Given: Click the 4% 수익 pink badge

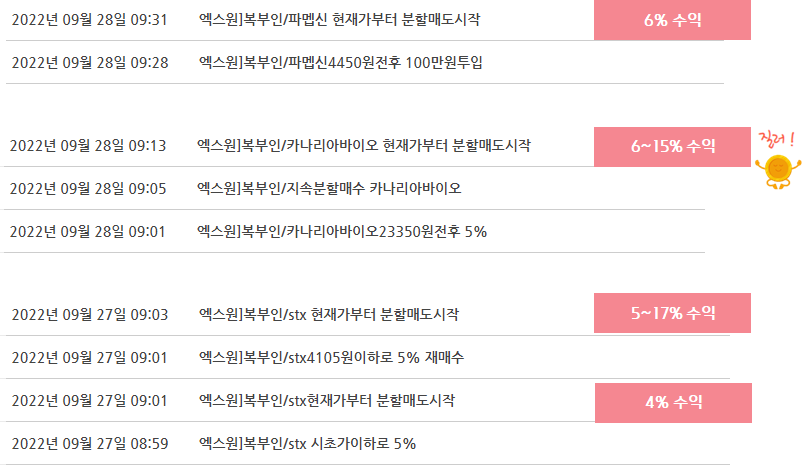Looking at the screenshot, I should pos(673,403).
